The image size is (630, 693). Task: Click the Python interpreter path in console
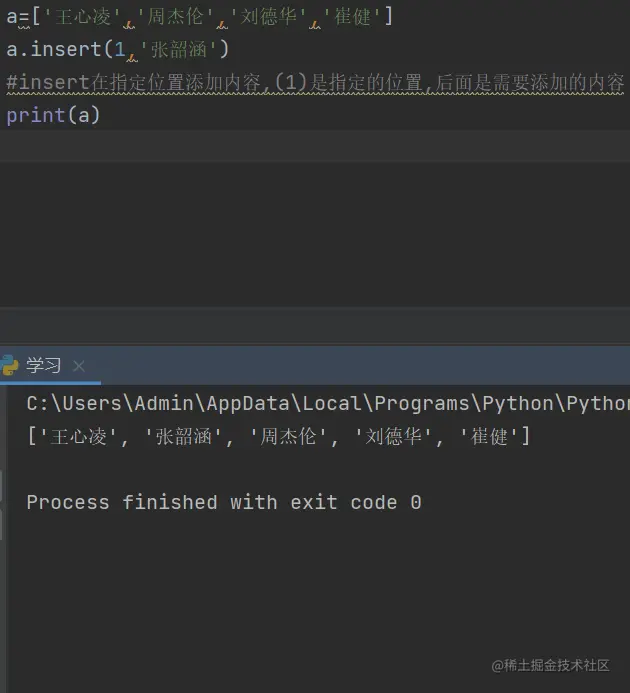coord(328,403)
